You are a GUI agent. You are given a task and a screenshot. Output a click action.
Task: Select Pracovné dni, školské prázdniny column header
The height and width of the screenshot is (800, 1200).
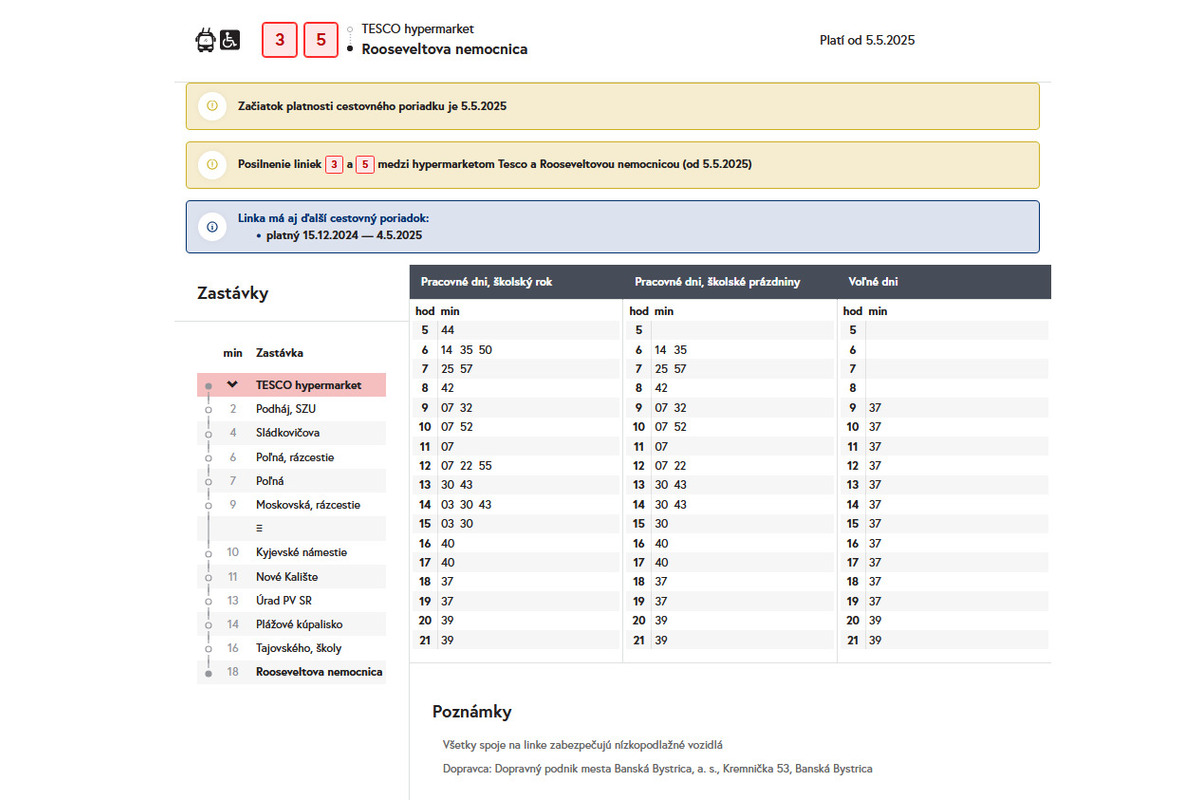point(717,282)
